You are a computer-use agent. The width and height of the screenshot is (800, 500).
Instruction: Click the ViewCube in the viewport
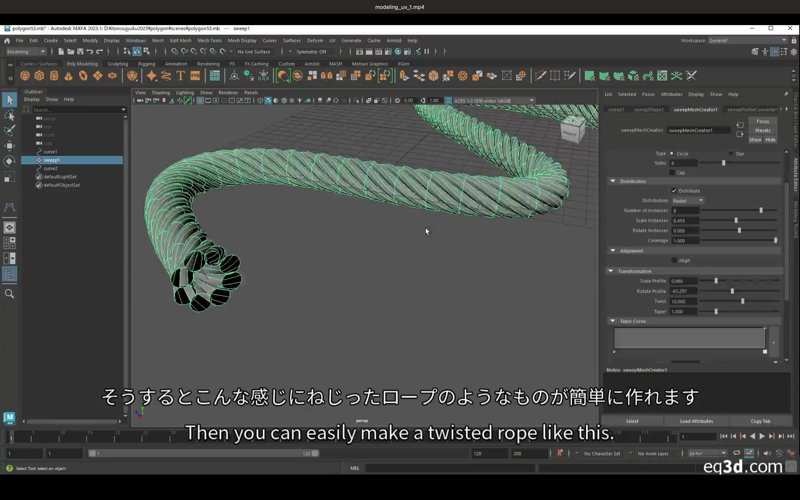[572, 128]
